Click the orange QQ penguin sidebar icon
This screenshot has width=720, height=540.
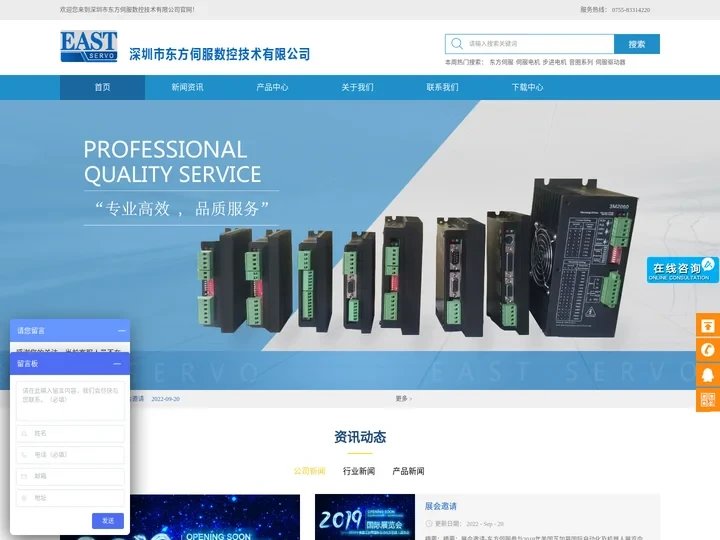[x=708, y=375]
